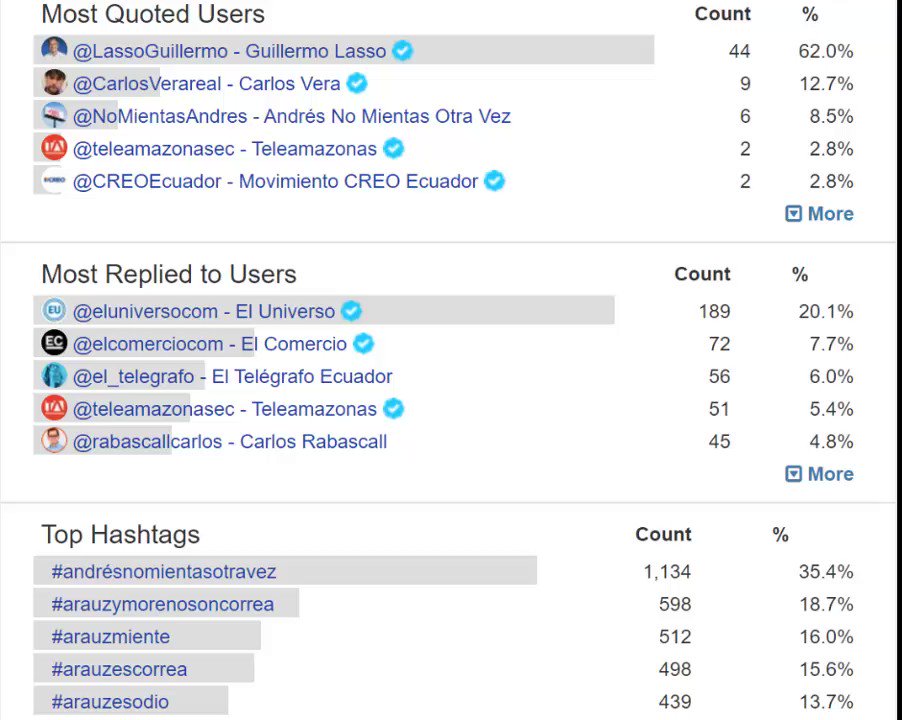Click % header in Top Hashtags
Image resolution: width=902 pixels, height=720 pixels.
781,534
